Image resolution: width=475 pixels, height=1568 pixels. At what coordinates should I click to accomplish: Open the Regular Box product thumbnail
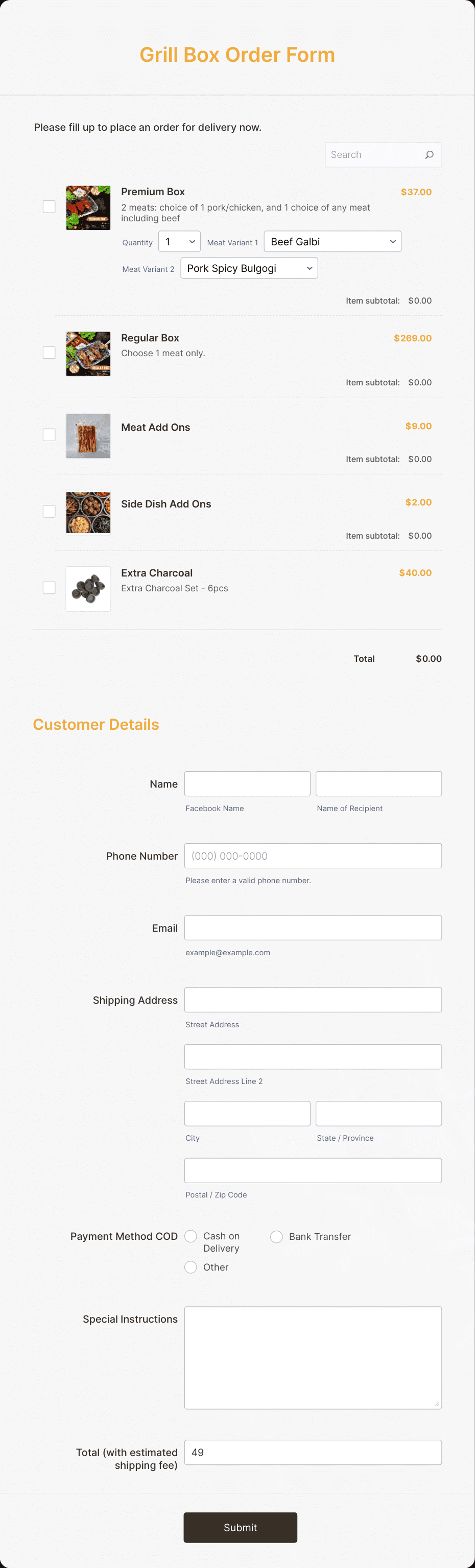coord(88,354)
